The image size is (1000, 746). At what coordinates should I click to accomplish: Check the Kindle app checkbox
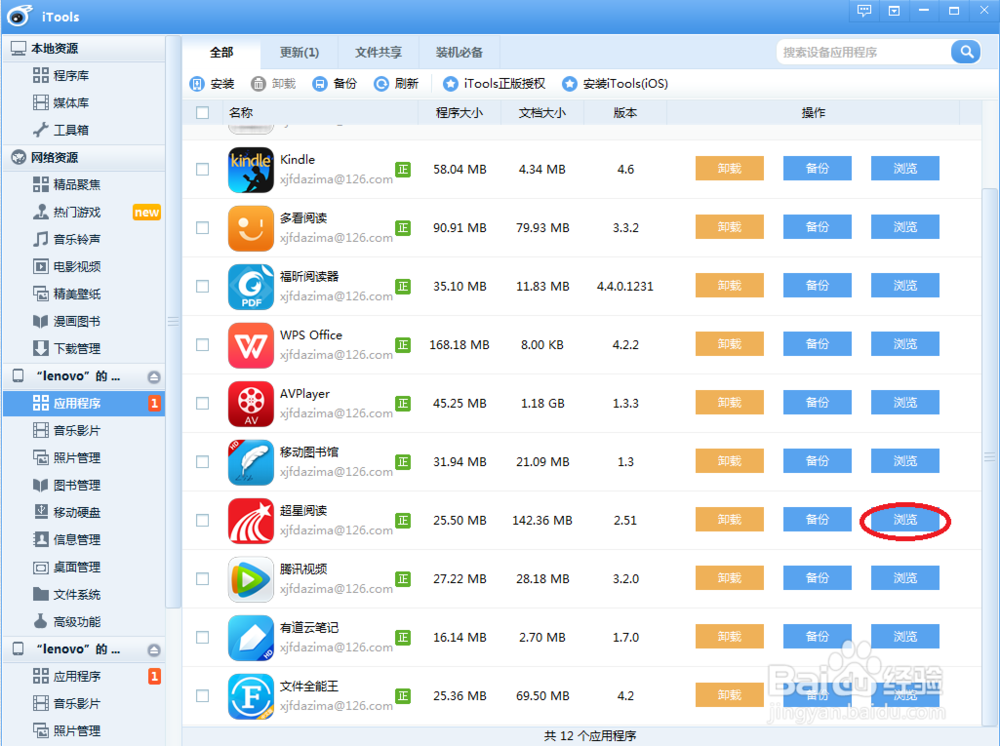[x=203, y=170]
